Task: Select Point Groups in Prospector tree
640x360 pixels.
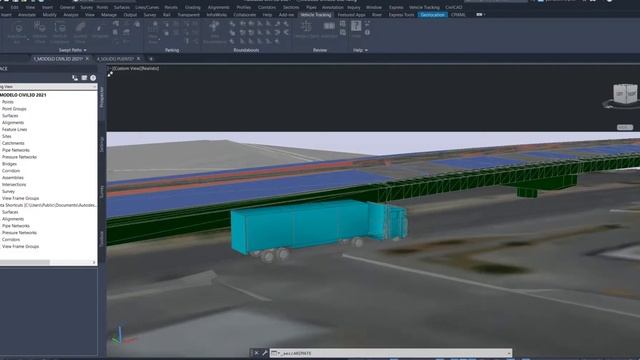Action: (14, 109)
